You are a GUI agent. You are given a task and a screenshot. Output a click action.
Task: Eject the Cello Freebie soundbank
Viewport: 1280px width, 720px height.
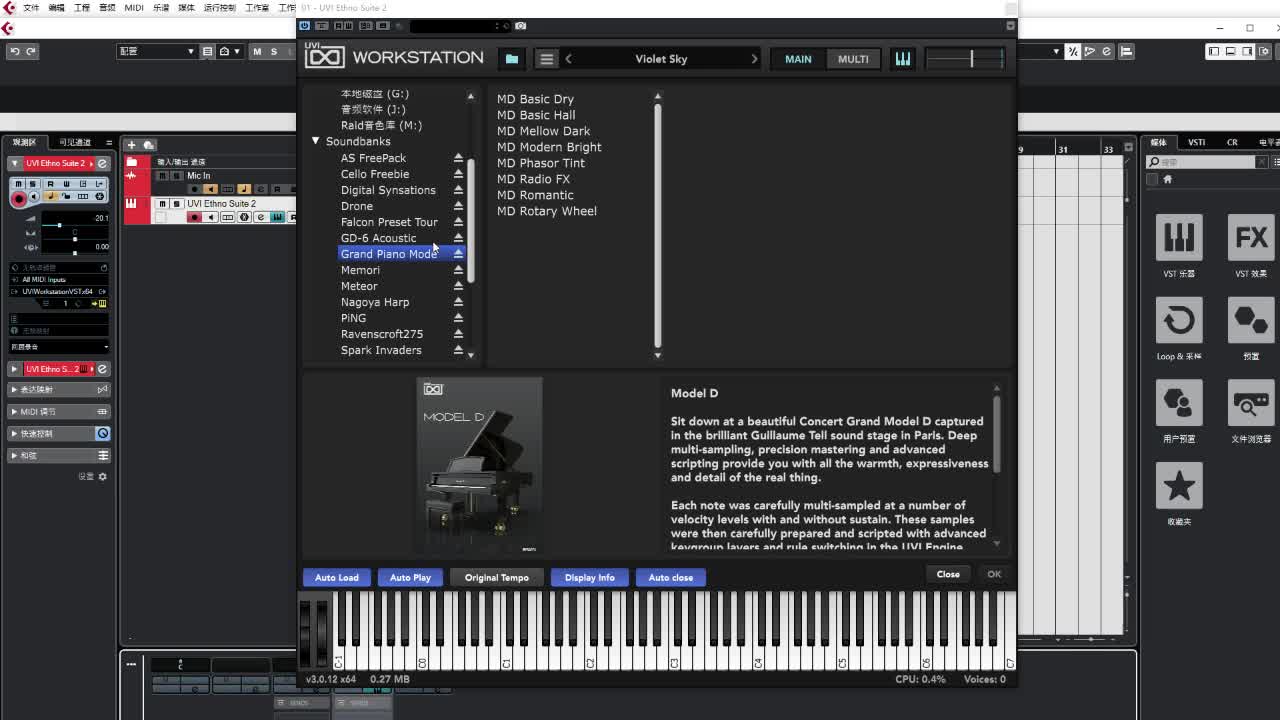point(458,174)
